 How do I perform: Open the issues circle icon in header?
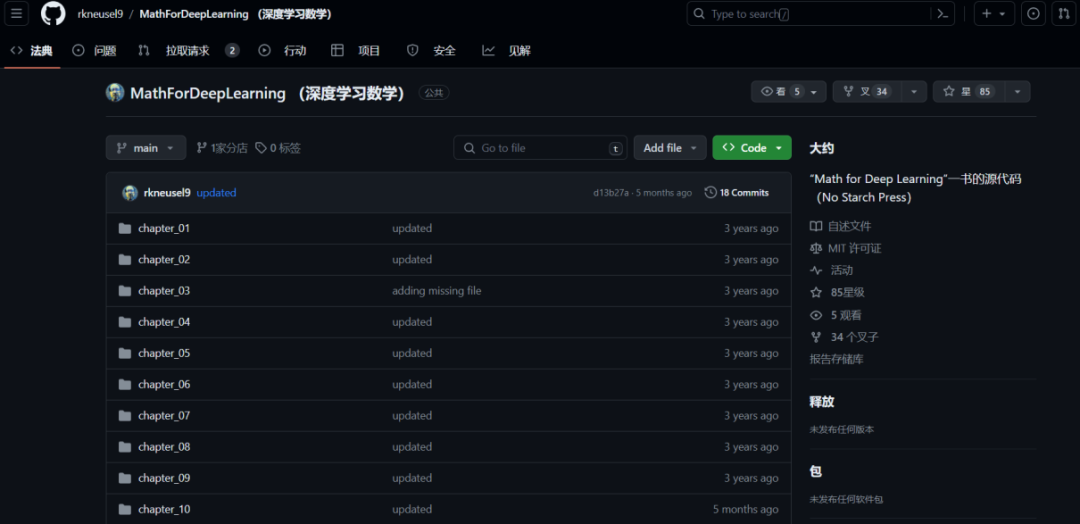[1033, 14]
